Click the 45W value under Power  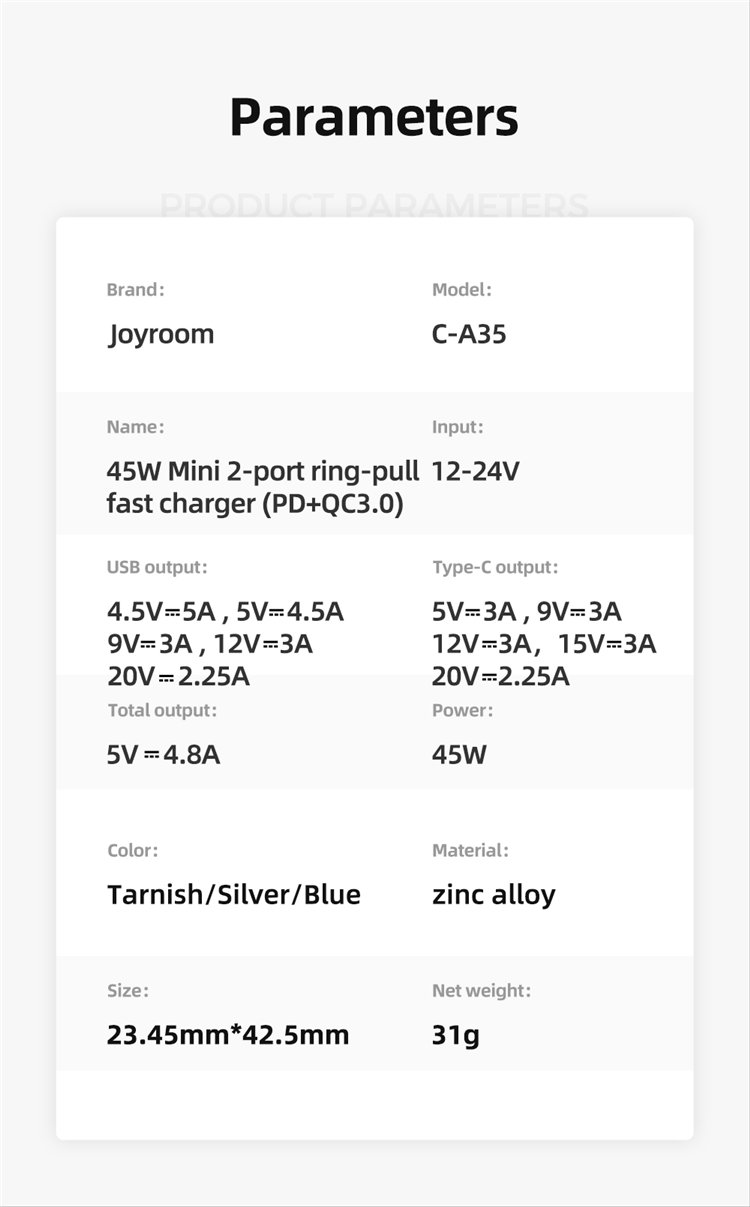(459, 754)
